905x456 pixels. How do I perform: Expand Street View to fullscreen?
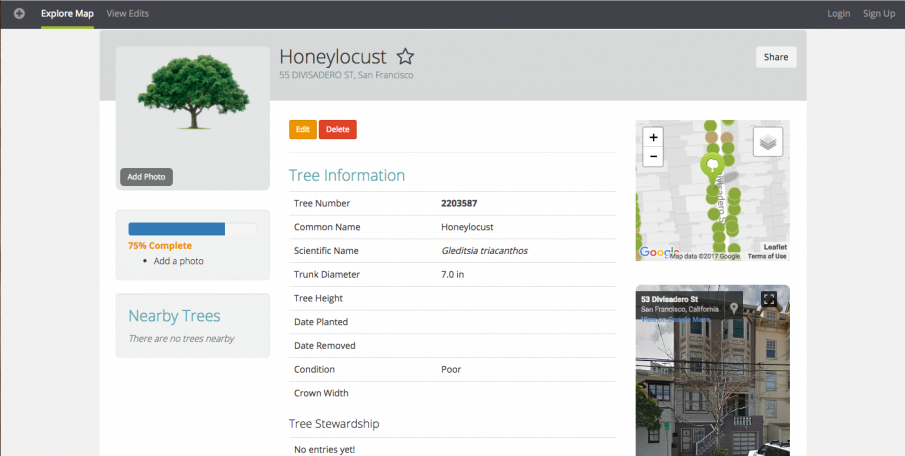point(768,299)
